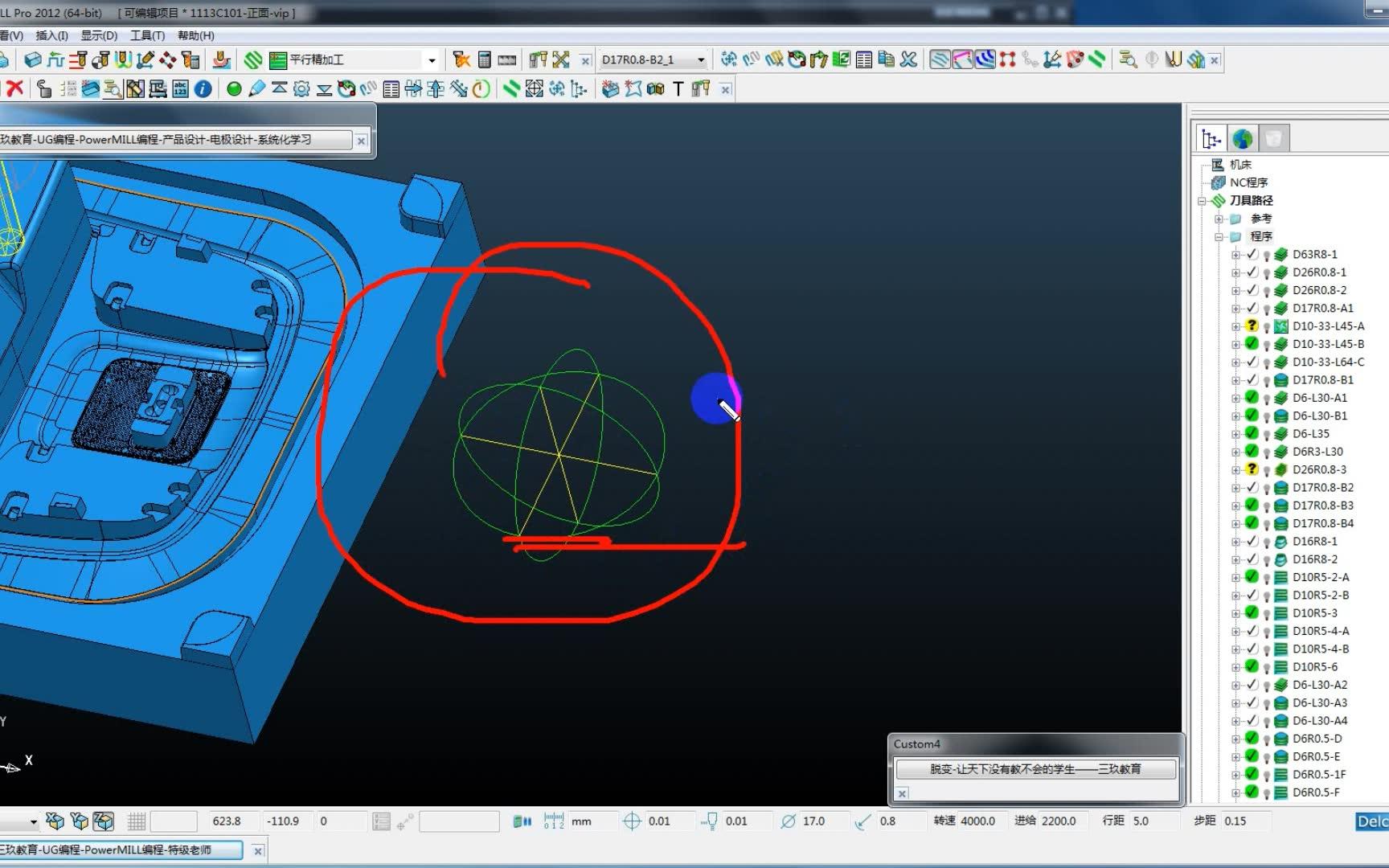Open the 帮助(H) menu
Image resolution: width=1389 pixels, height=868 pixels.
coord(195,35)
